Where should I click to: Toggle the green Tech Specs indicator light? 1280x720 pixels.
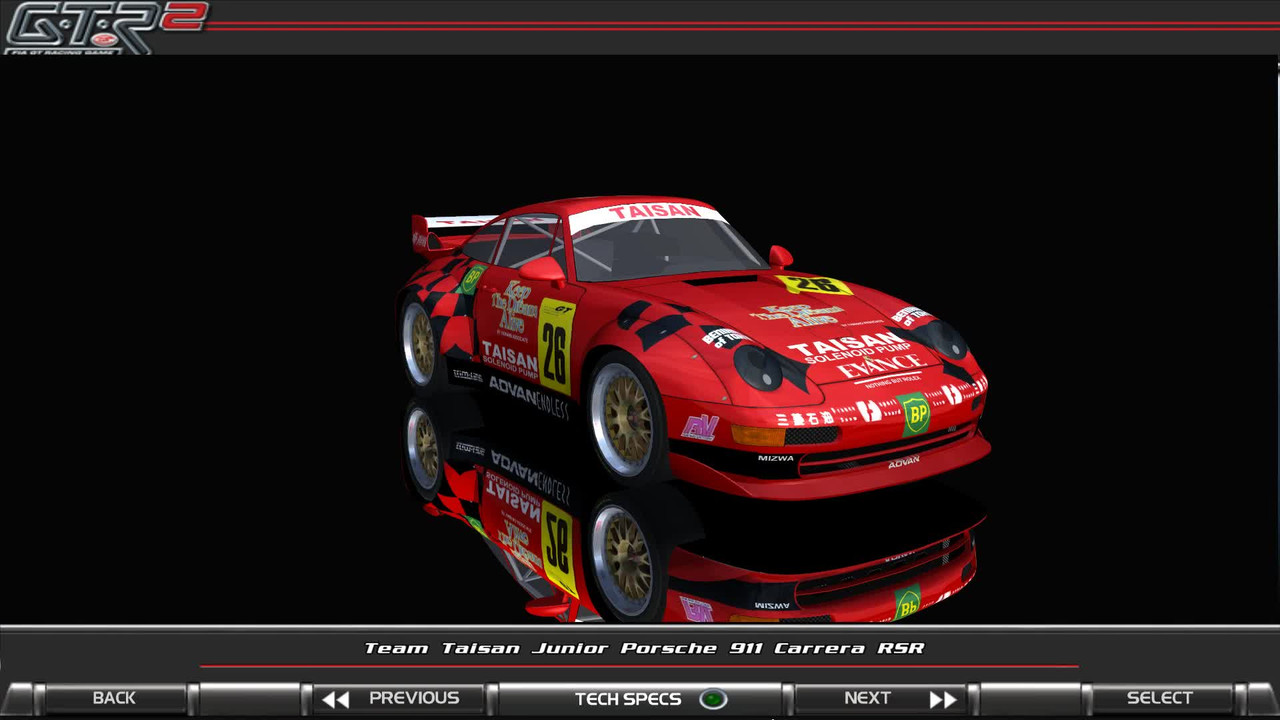tap(713, 699)
